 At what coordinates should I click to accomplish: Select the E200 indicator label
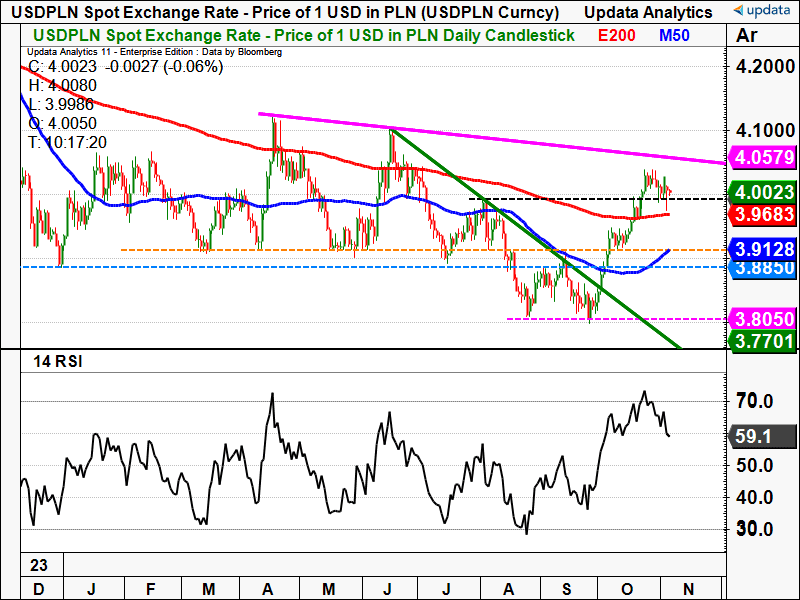tap(617, 35)
